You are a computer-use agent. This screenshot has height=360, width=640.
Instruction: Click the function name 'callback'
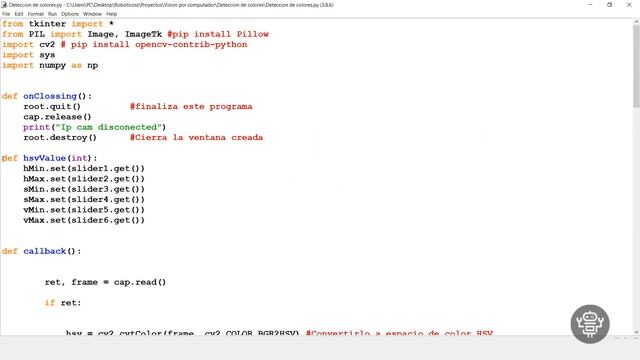[44, 251]
